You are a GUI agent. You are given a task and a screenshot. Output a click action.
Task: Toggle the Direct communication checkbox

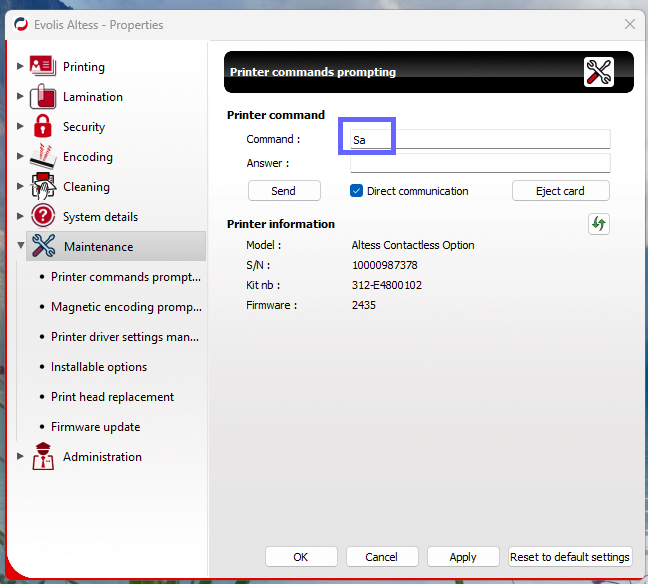356,191
